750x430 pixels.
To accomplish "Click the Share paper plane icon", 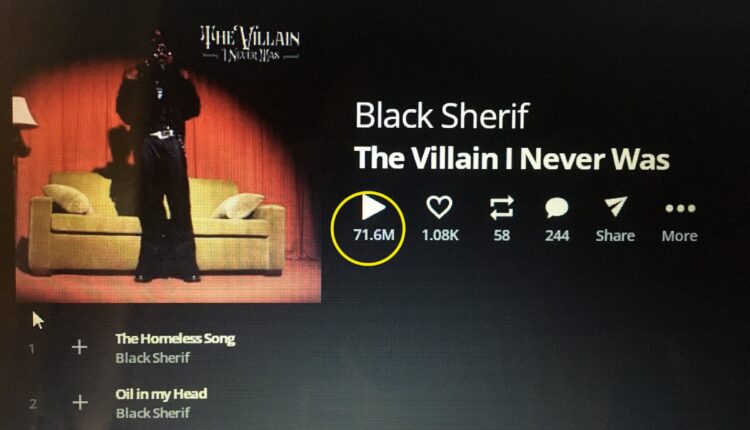I will pos(615,207).
